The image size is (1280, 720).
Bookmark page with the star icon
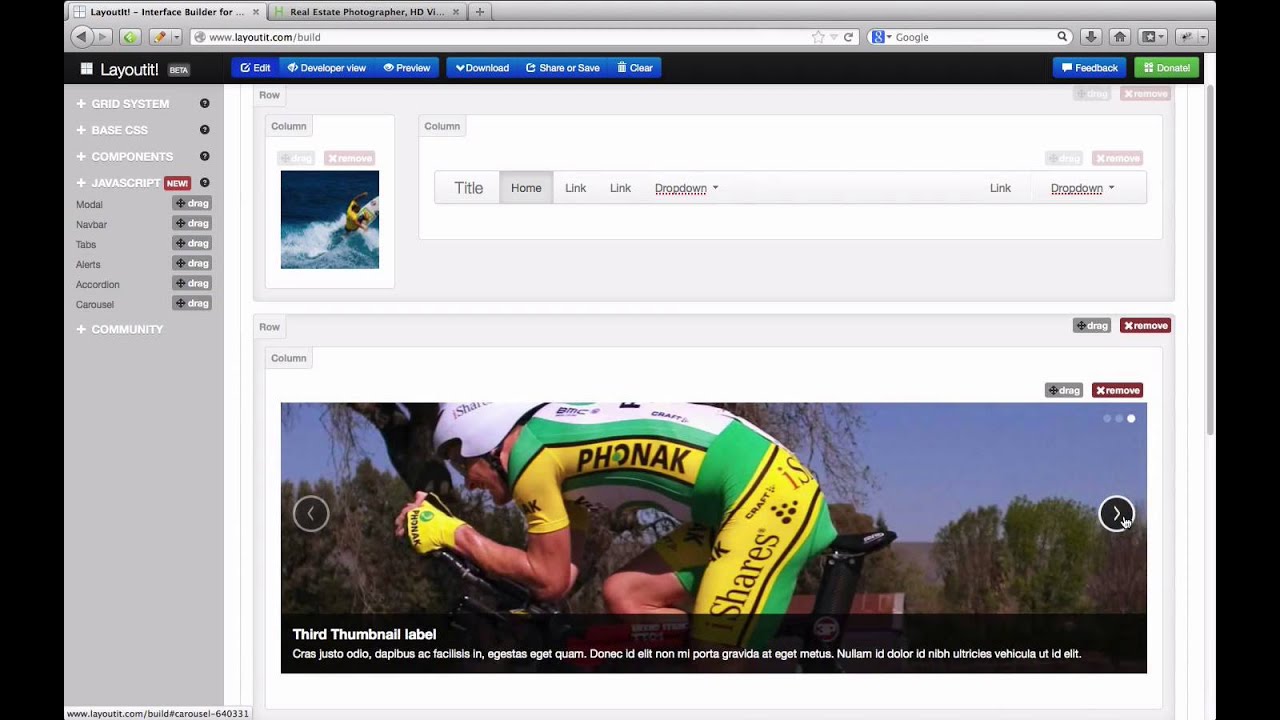pyautogui.click(x=818, y=37)
